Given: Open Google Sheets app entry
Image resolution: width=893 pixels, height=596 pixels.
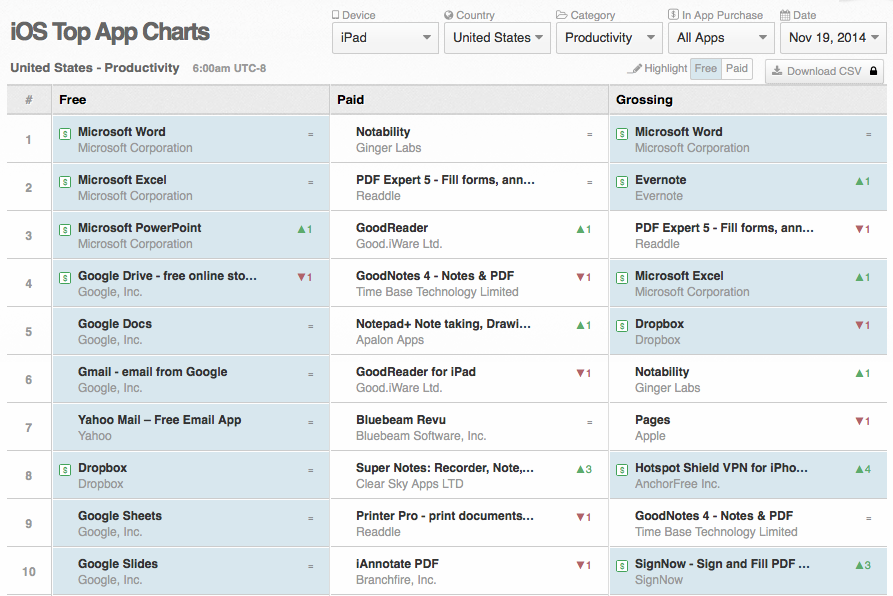Looking at the screenshot, I should 120,516.
